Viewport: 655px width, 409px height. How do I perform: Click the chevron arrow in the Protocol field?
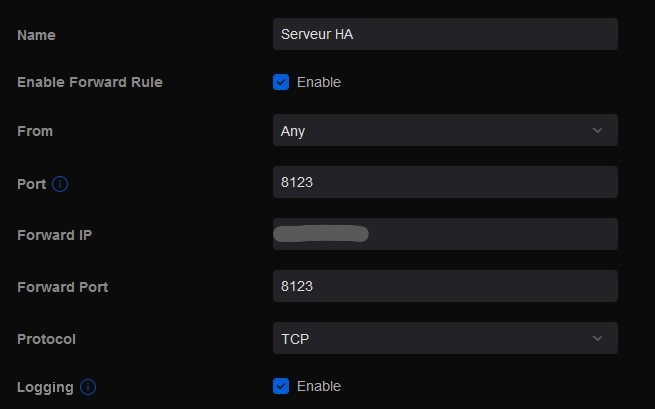[598, 338]
